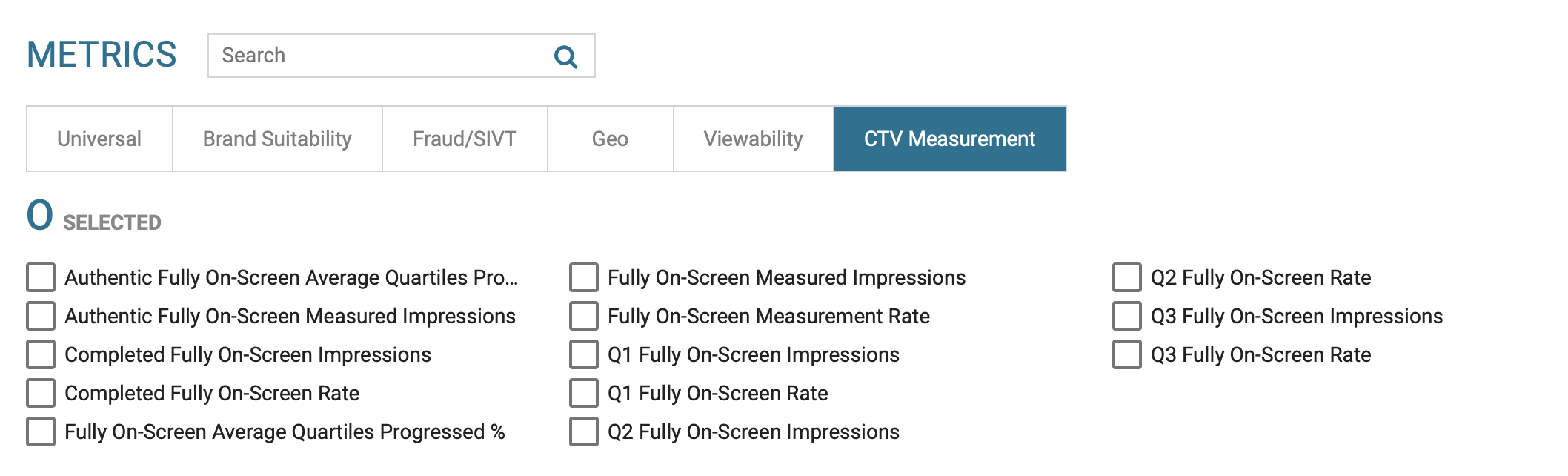Enable Q2 Fully On-Screen Impressions metric
The image size is (1568, 476).
tap(584, 432)
